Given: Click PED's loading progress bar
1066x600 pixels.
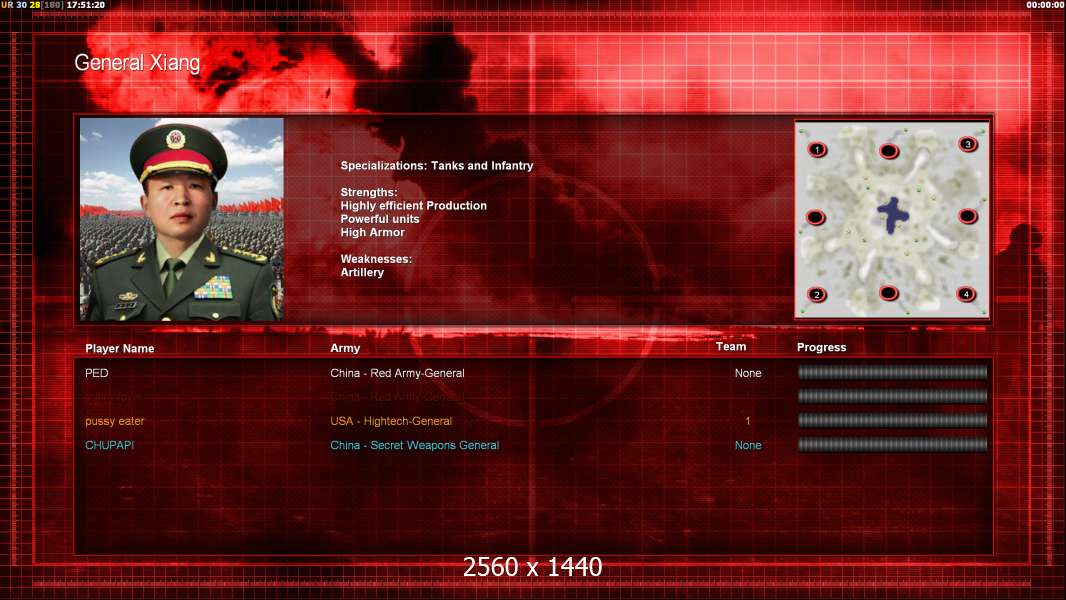Looking at the screenshot, I should pos(892,372).
